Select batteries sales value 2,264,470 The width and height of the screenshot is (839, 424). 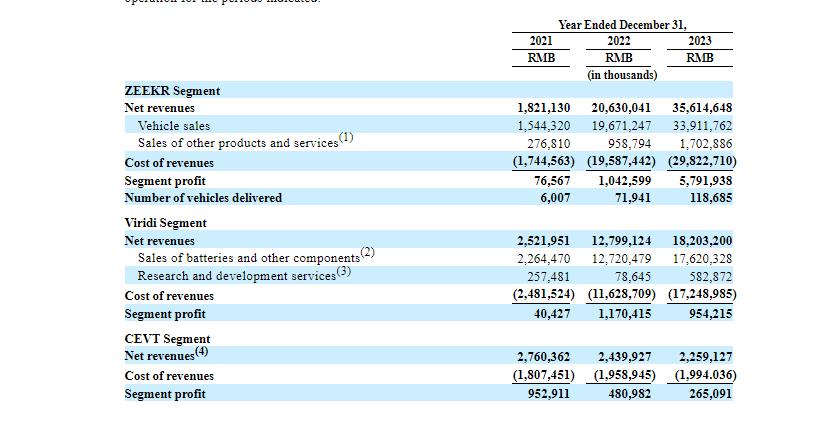(x=544, y=259)
